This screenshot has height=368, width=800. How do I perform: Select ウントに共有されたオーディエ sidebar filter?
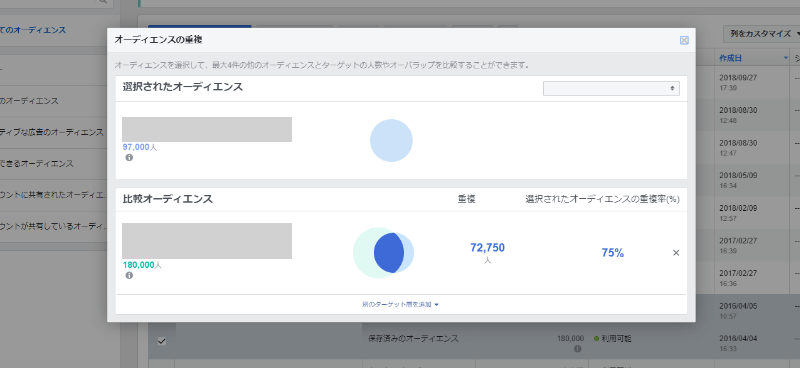click(53, 195)
